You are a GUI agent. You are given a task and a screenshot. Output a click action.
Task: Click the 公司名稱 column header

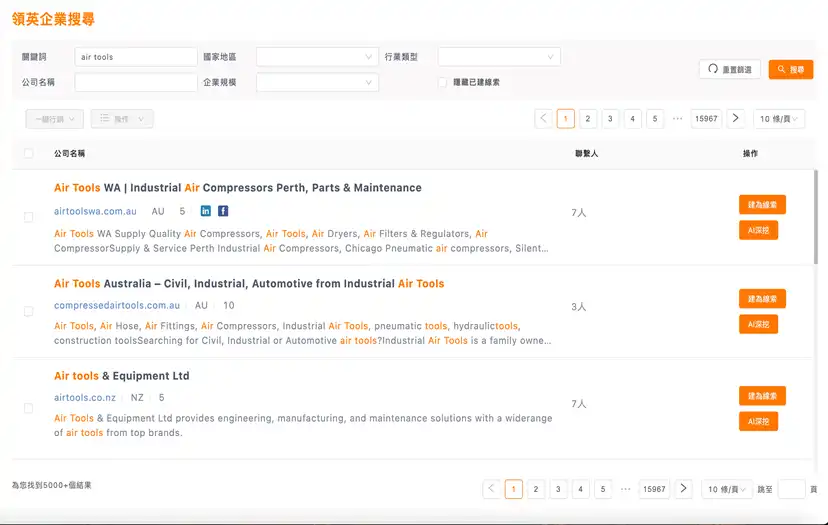coord(69,153)
